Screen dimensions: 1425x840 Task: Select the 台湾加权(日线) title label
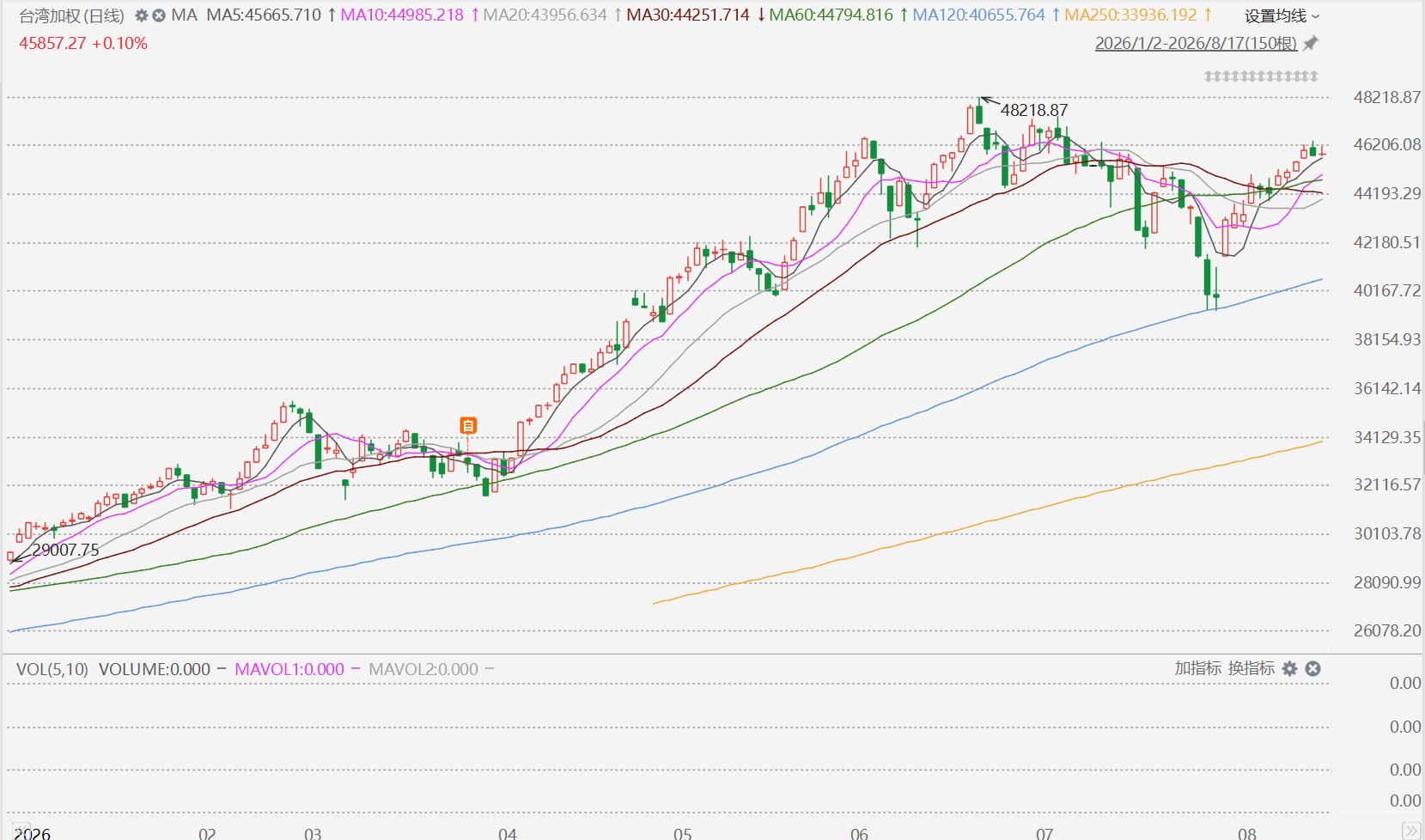(71, 15)
